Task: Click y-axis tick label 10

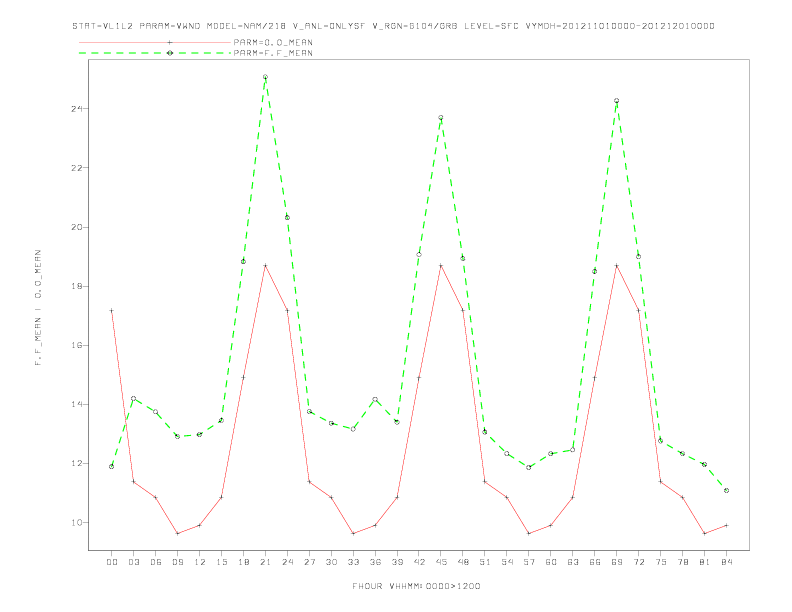Action: pos(77,523)
